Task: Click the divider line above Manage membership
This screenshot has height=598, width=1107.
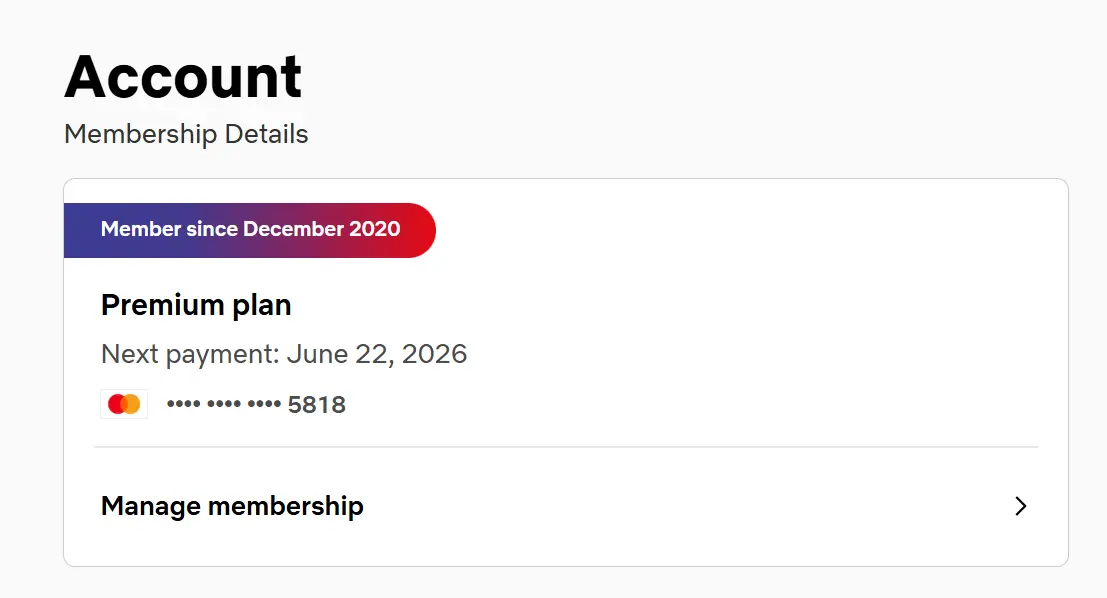Action: click(566, 447)
